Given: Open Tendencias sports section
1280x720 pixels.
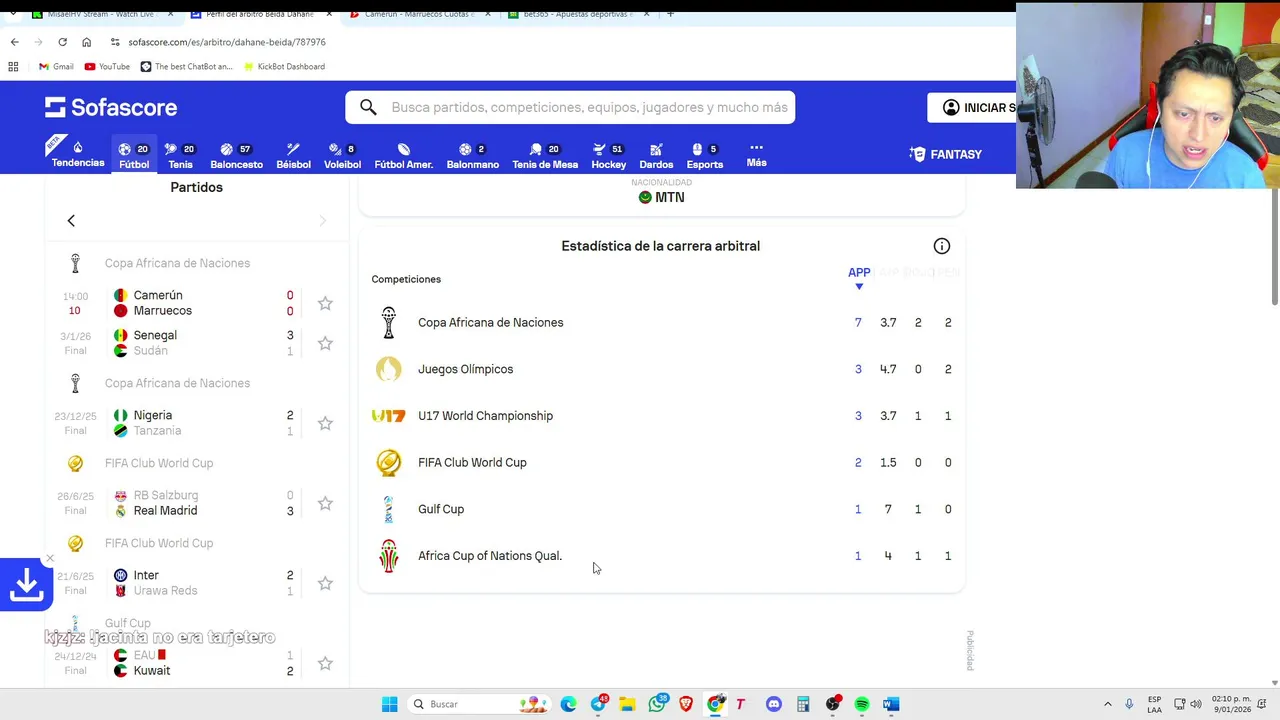Looking at the screenshot, I should click(x=78, y=154).
